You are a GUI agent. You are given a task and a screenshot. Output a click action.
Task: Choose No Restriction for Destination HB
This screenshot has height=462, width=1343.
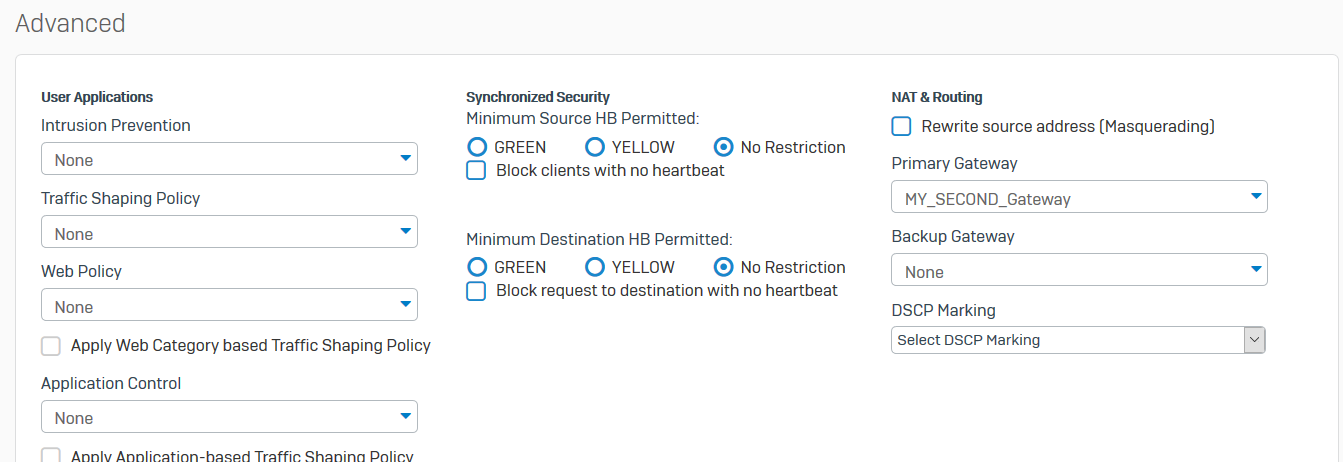pyautogui.click(x=724, y=267)
